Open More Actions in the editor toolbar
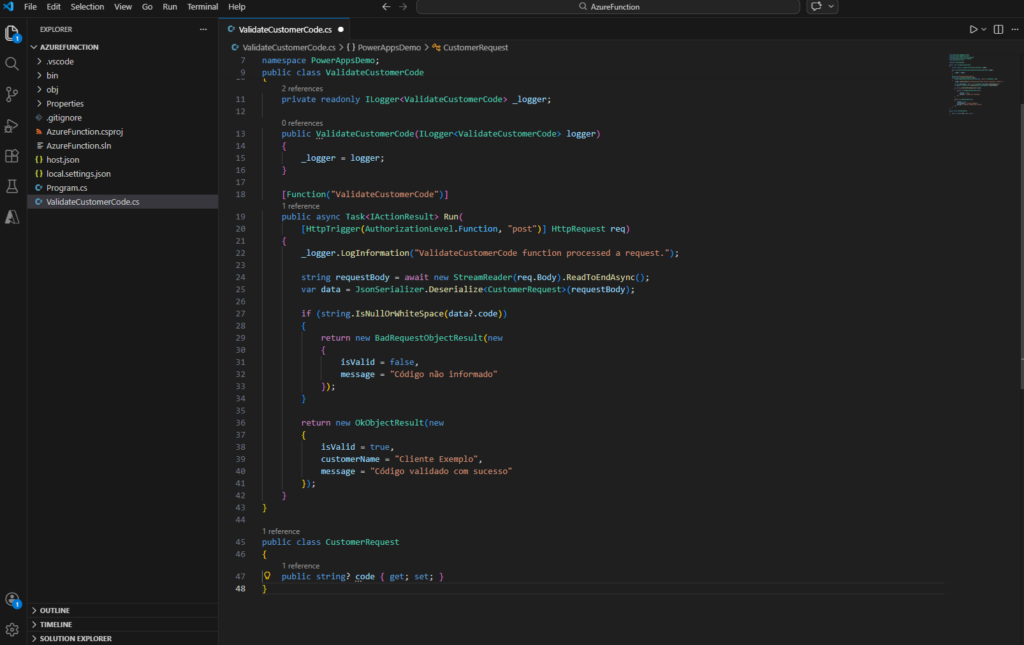 [1013, 28]
